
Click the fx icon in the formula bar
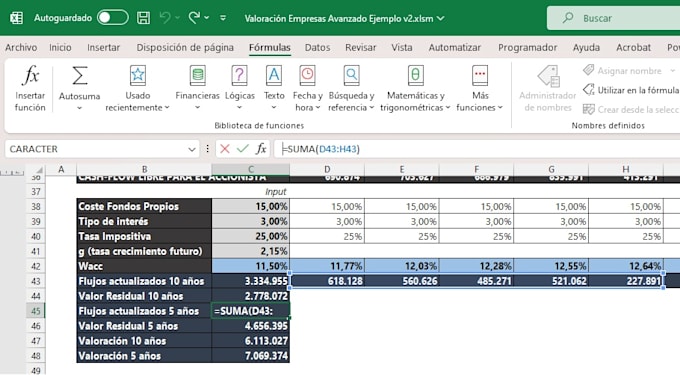pos(261,149)
